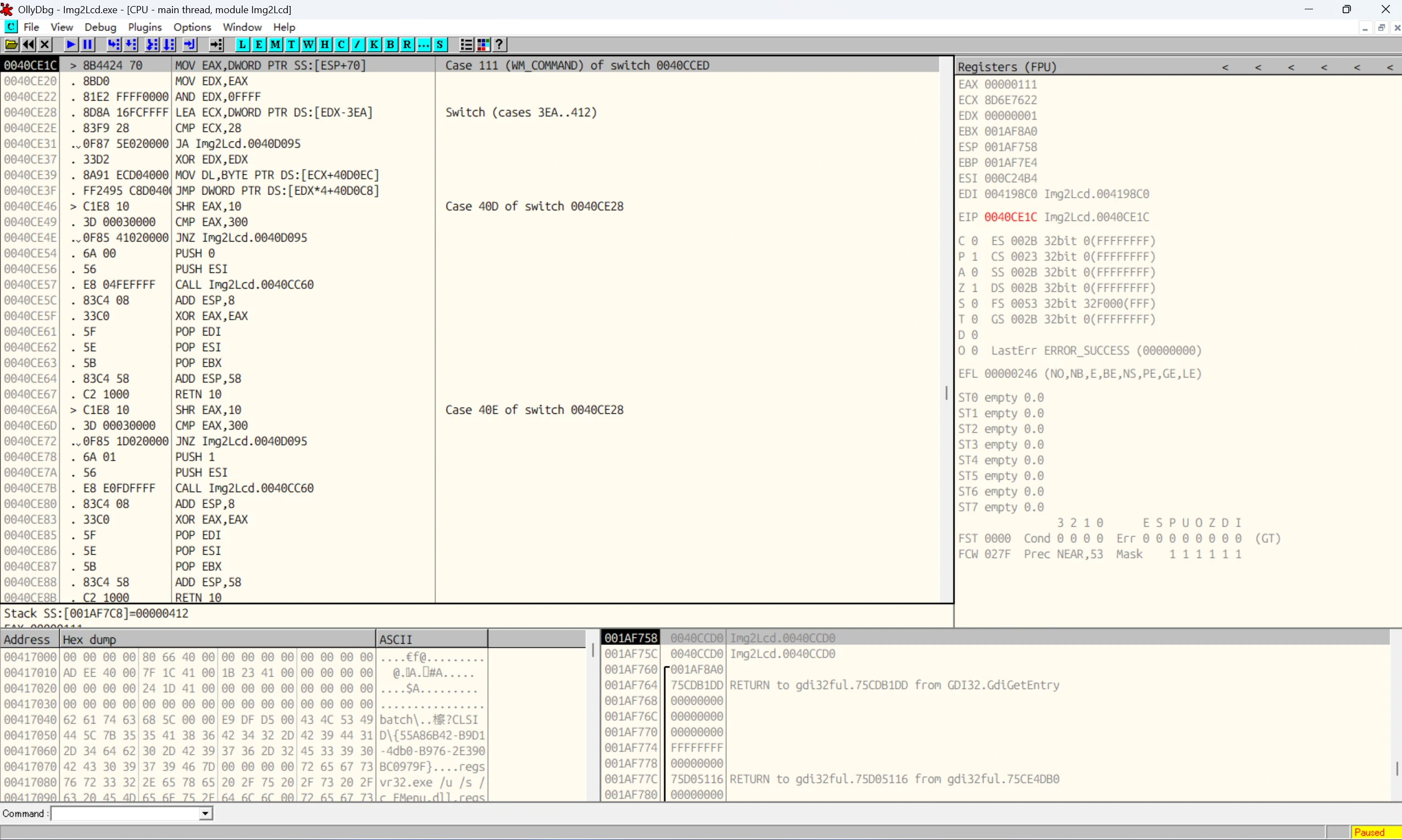Expand the Command combo box dropdown arrow
The image size is (1402, 840).
pyautogui.click(x=205, y=814)
